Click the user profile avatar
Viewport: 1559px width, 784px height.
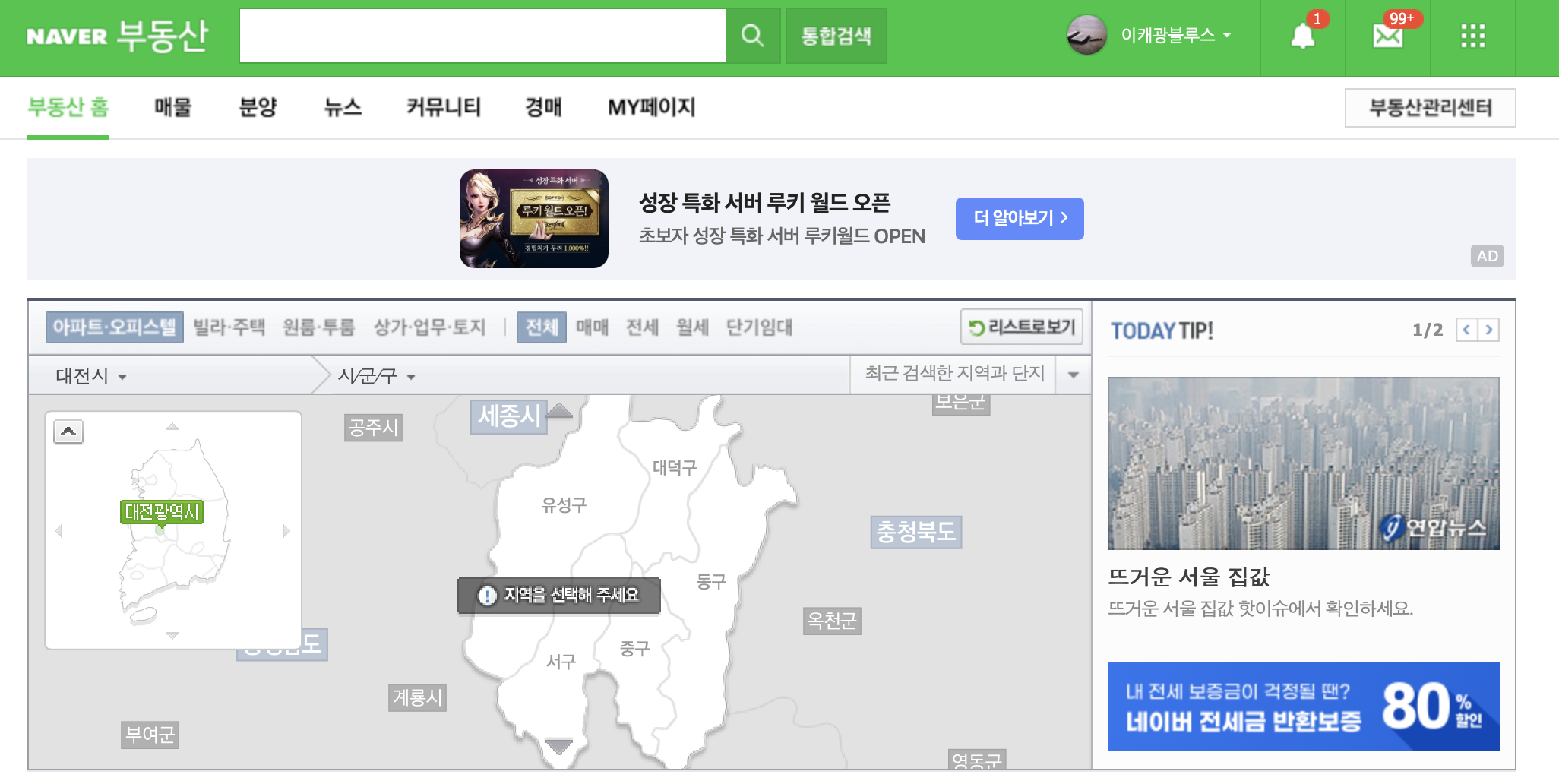coord(1087,35)
